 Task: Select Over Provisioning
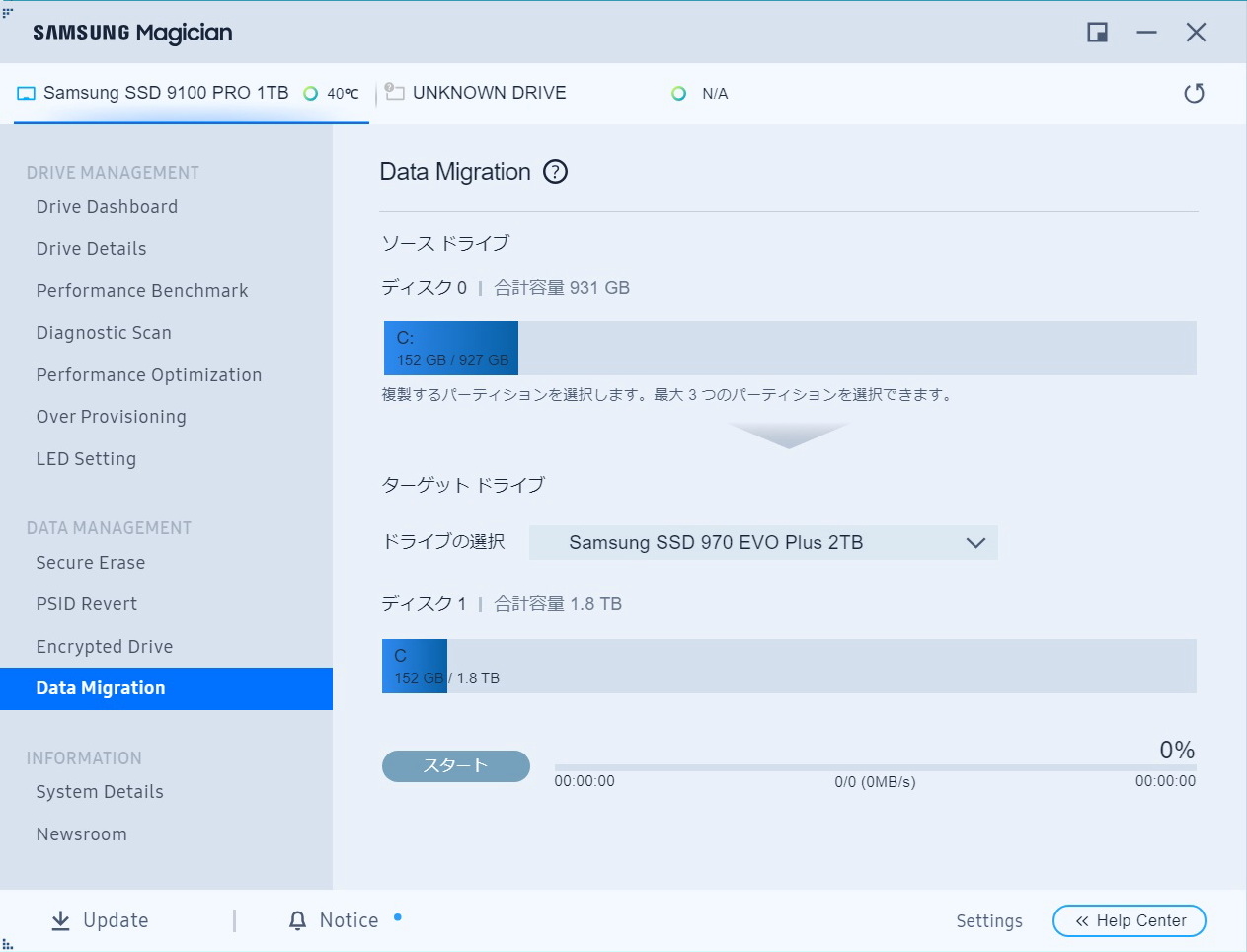111,417
